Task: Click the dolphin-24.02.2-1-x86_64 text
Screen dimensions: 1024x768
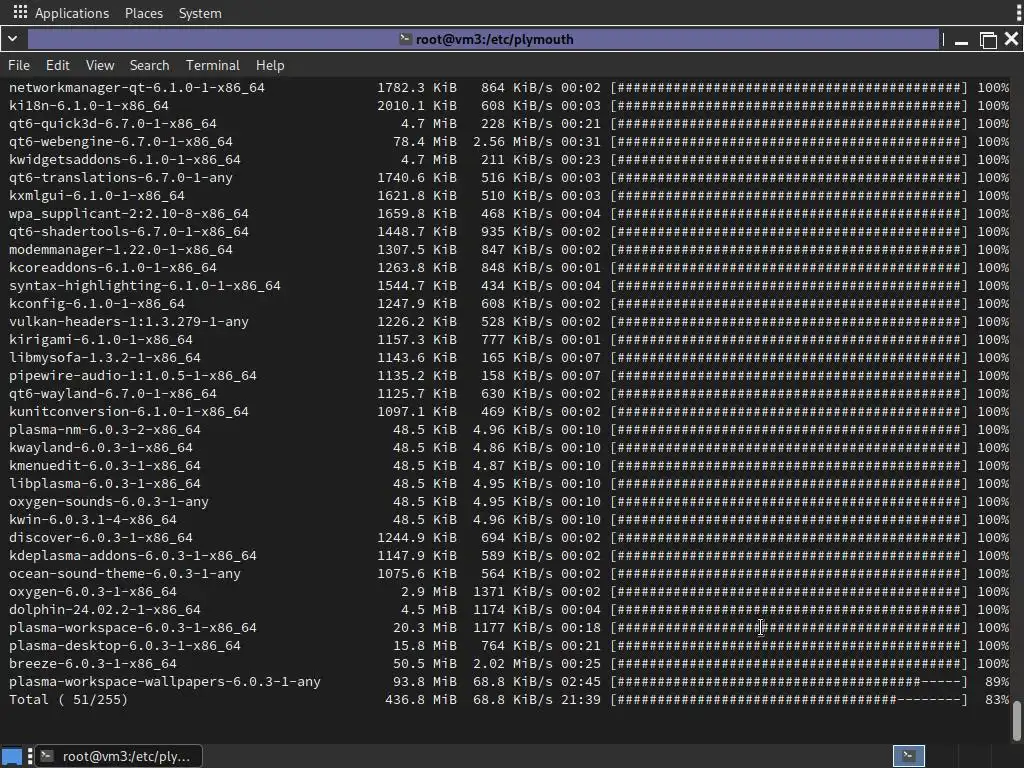Action: (x=104, y=610)
